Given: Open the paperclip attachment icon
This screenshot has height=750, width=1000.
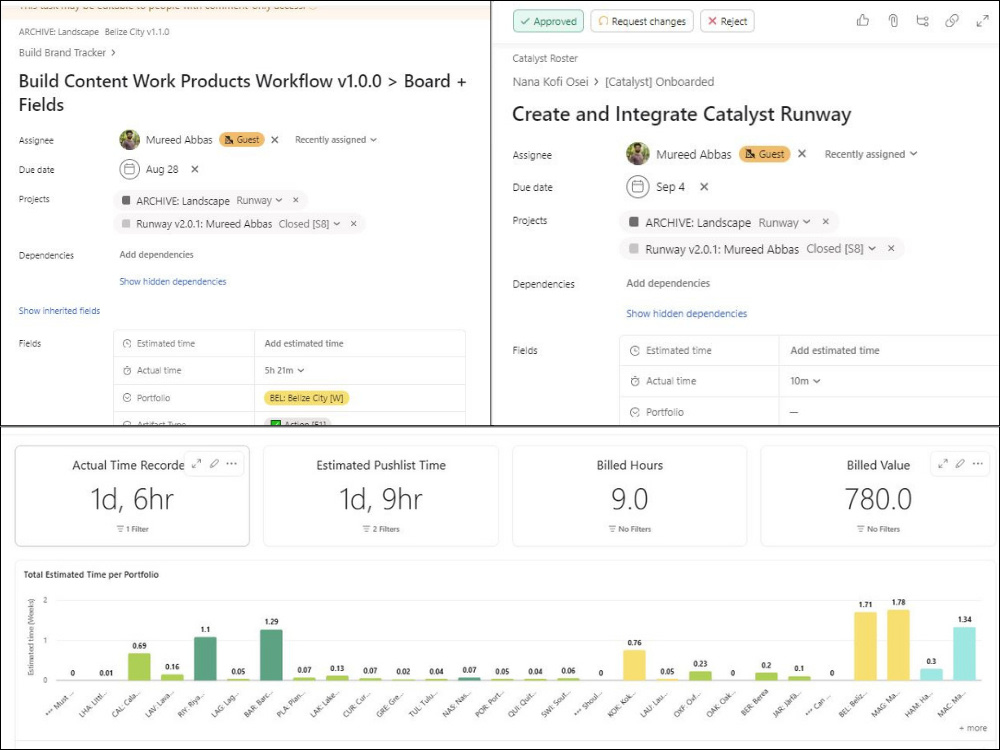Looking at the screenshot, I should [893, 20].
